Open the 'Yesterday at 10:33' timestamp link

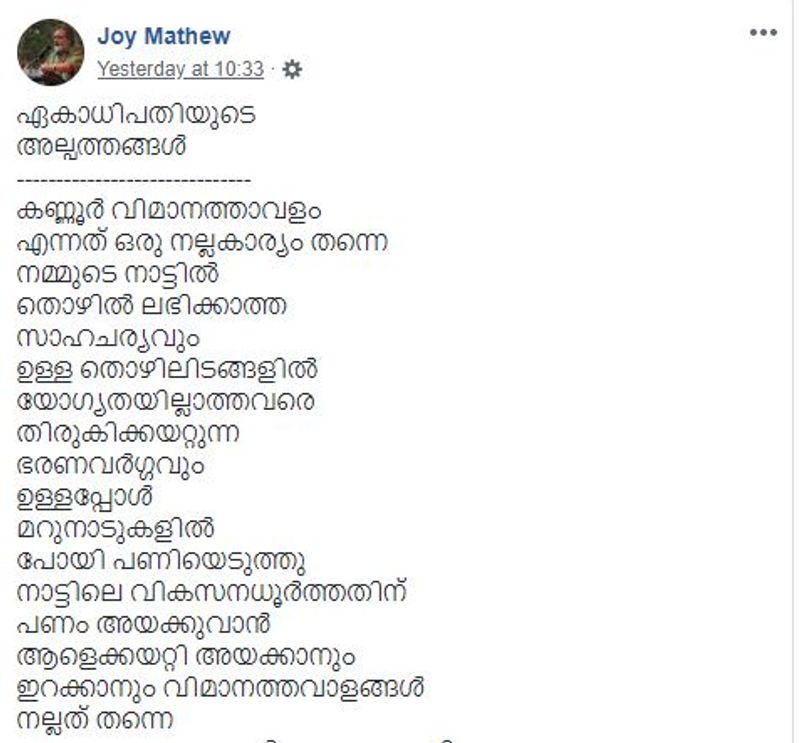(x=180, y=69)
